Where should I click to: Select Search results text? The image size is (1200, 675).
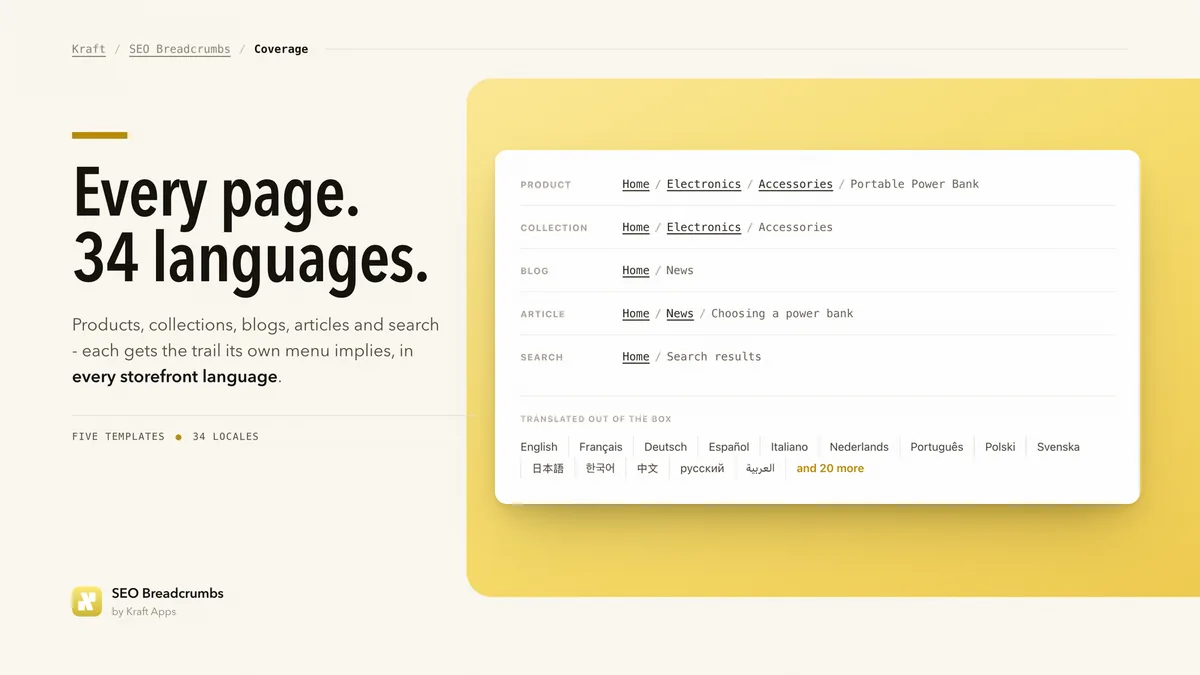714,356
